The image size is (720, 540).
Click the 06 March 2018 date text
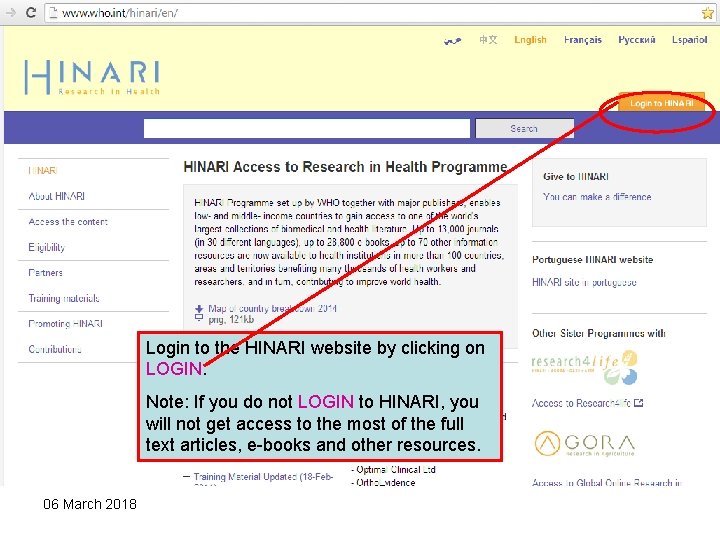coord(90,504)
